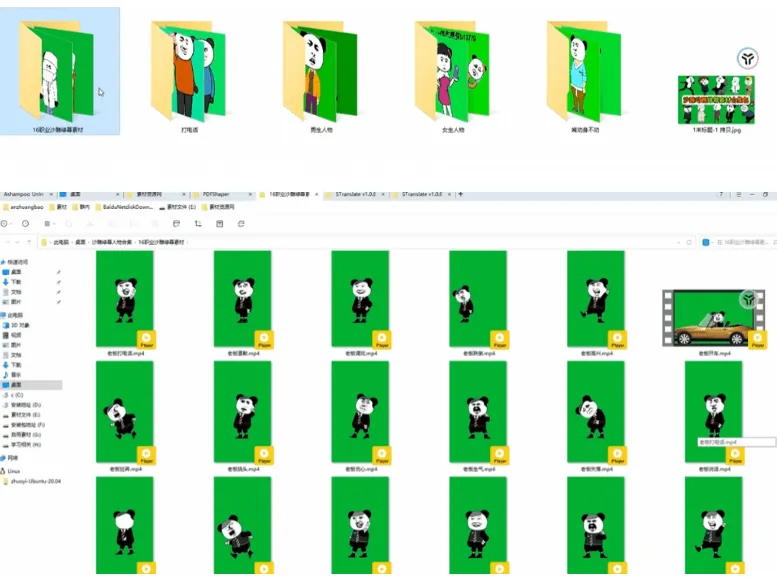Open 学习相关 (H:) drive in sidebar
The height and width of the screenshot is (579, 777).
point(22,445)
